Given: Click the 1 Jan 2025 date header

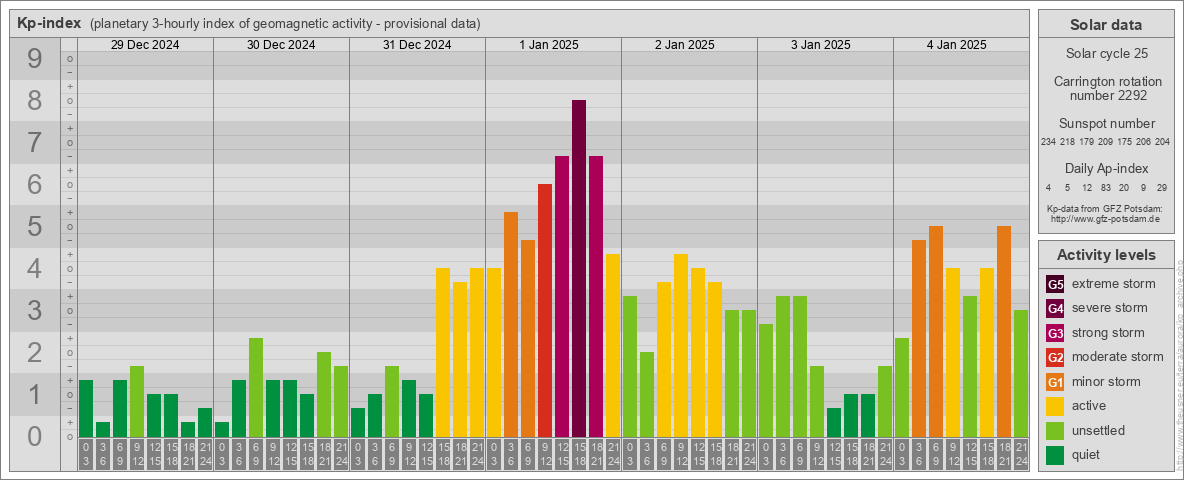Looking at the screenshot, I should click(x=549, y=45).
